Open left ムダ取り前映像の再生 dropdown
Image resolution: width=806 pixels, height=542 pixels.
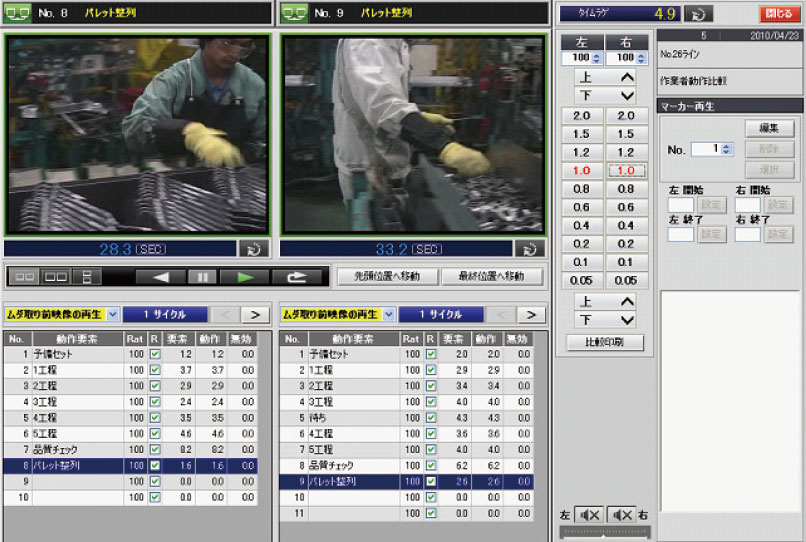tap(113, 314)
